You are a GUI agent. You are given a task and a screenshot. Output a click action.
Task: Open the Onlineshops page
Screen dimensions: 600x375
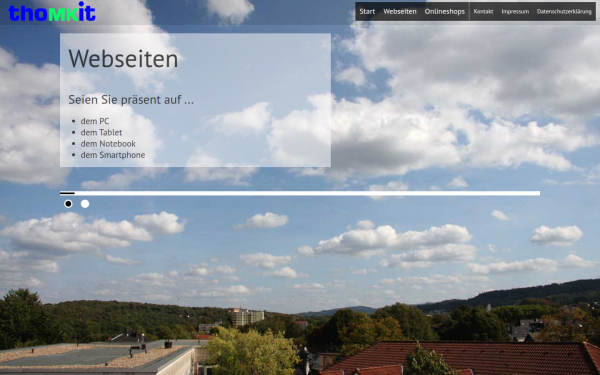tap(444, 11)
